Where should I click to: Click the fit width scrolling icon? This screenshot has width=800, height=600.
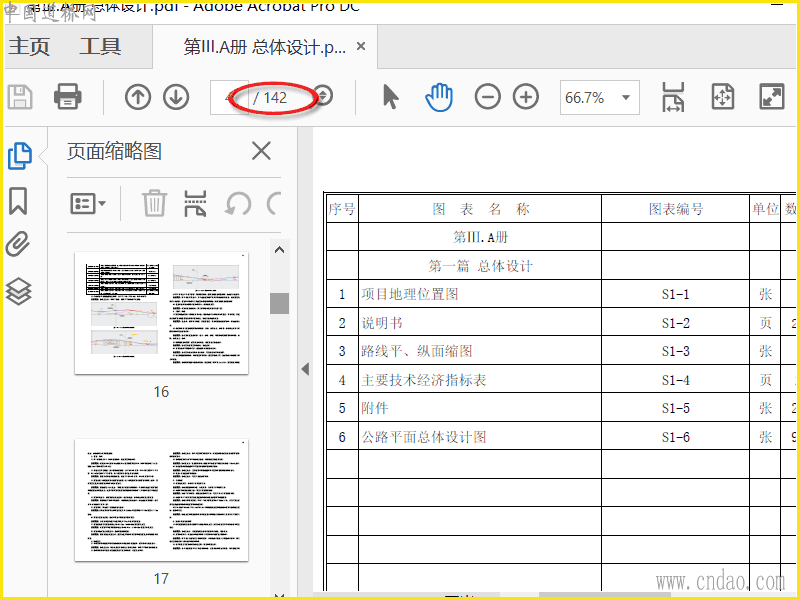coord(673,97)
